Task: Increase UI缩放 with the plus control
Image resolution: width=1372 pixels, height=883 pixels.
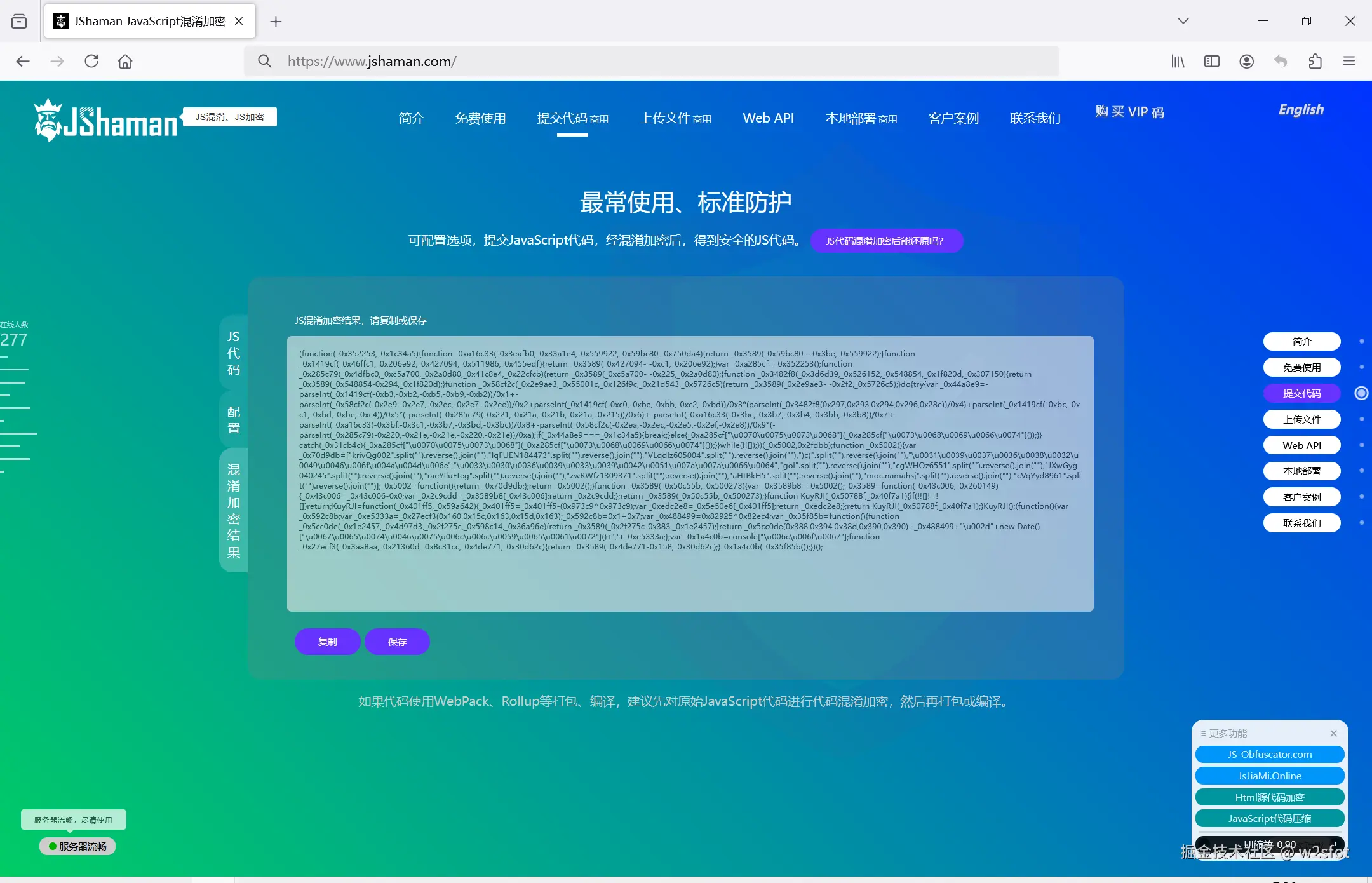Action: (x=1336, y=845)
